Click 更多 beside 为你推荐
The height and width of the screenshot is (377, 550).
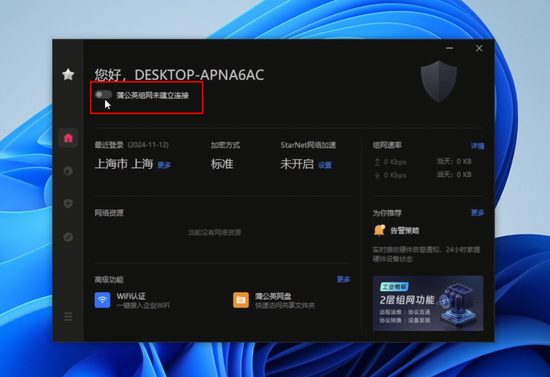point(477,213)
